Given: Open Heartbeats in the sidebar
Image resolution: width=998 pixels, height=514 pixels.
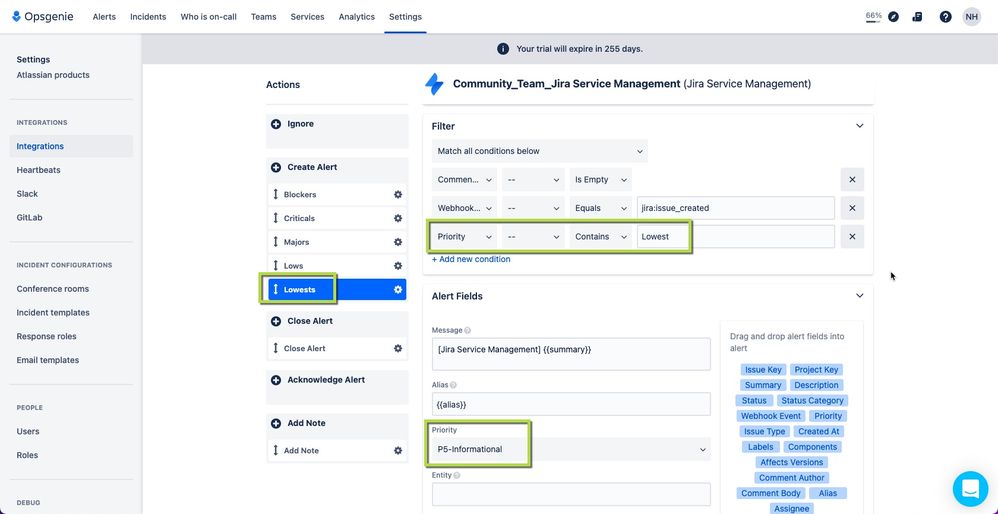Looking at the screenshot, I should (x=38, y=170).
